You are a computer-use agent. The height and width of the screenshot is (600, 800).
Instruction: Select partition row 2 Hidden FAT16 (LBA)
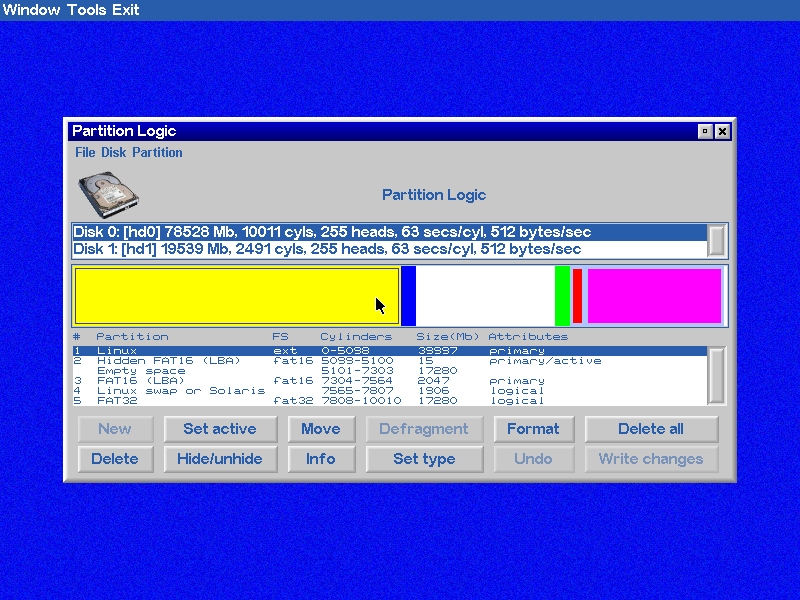[x=390, y=361]
